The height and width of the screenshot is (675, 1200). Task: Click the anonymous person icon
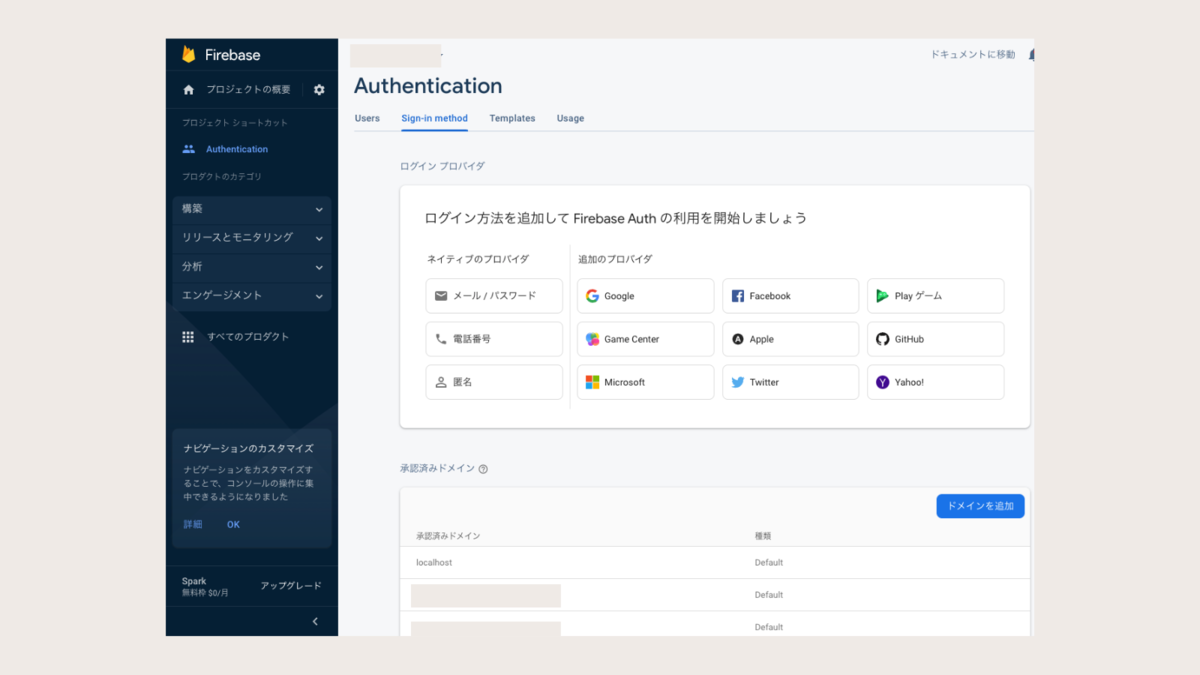[x=441, y=382]
